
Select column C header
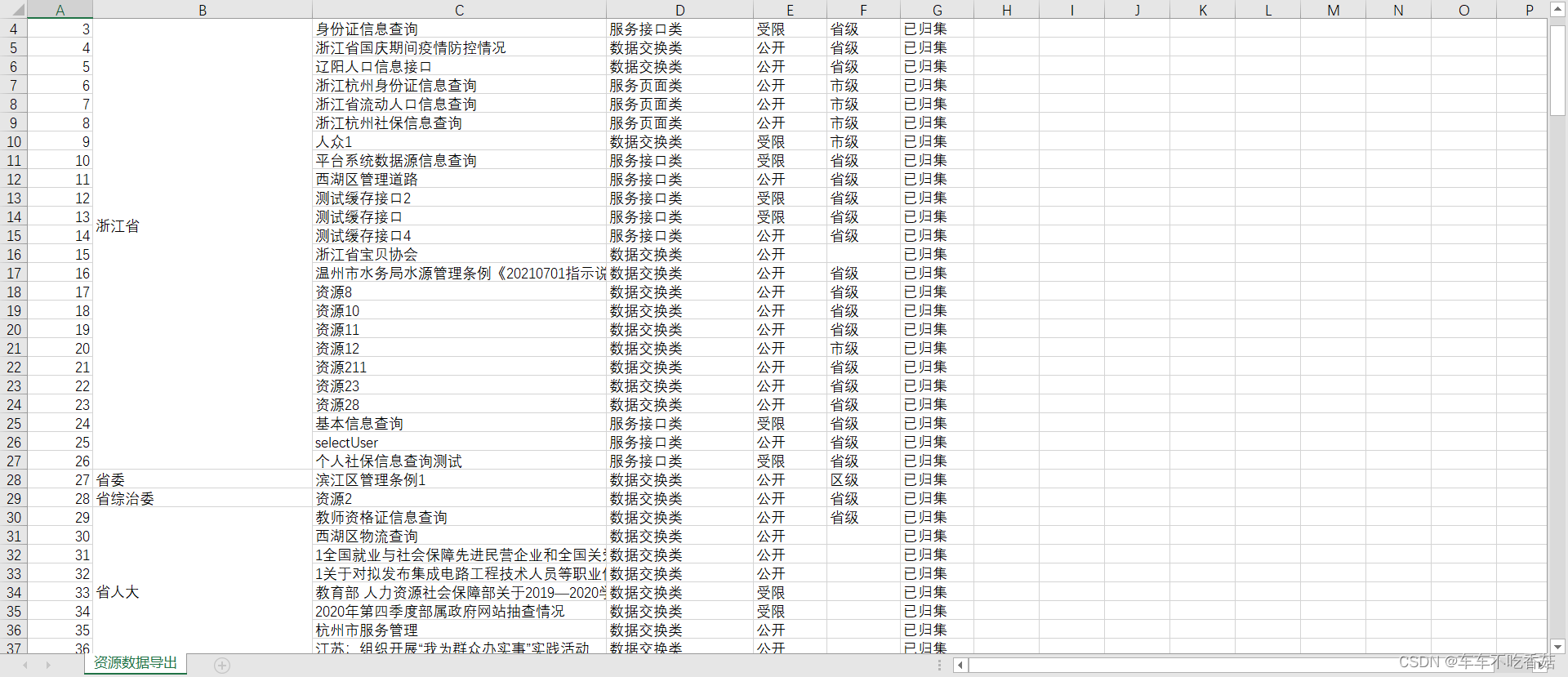[x=459, y=10]
